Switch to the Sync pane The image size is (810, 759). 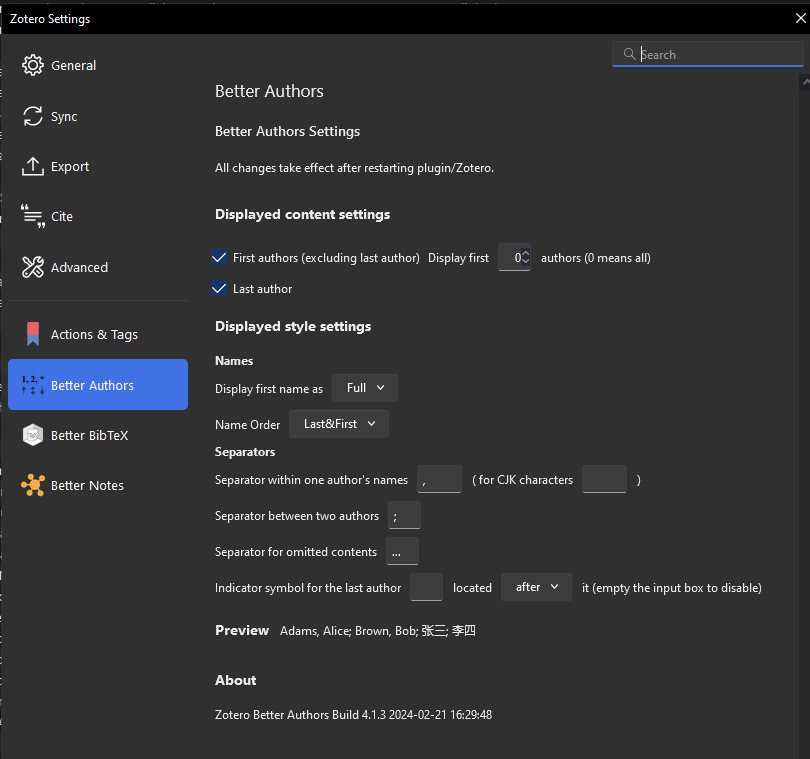coord(98,116)
